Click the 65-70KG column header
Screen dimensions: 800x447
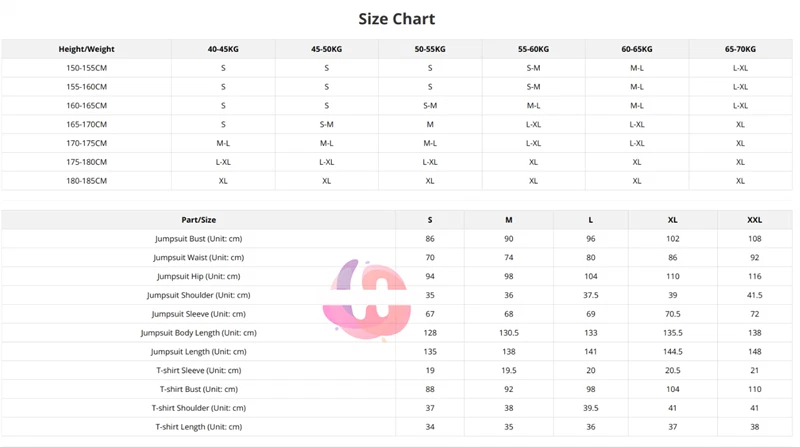tap(740, 49)
